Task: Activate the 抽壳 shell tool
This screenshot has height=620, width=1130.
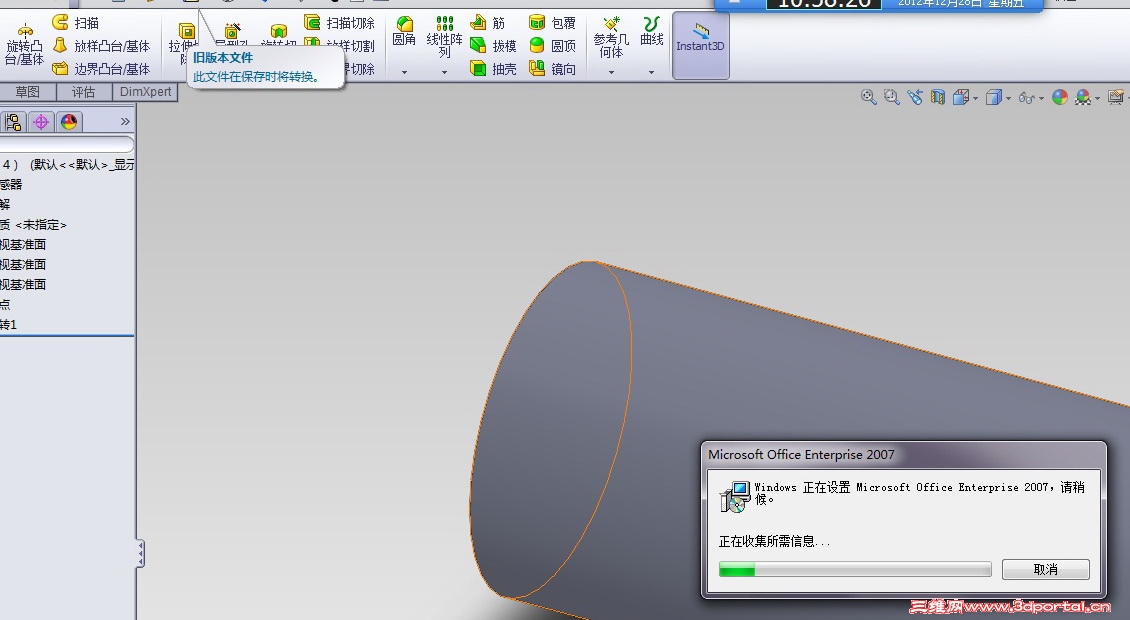Action: tap(494, 69)
